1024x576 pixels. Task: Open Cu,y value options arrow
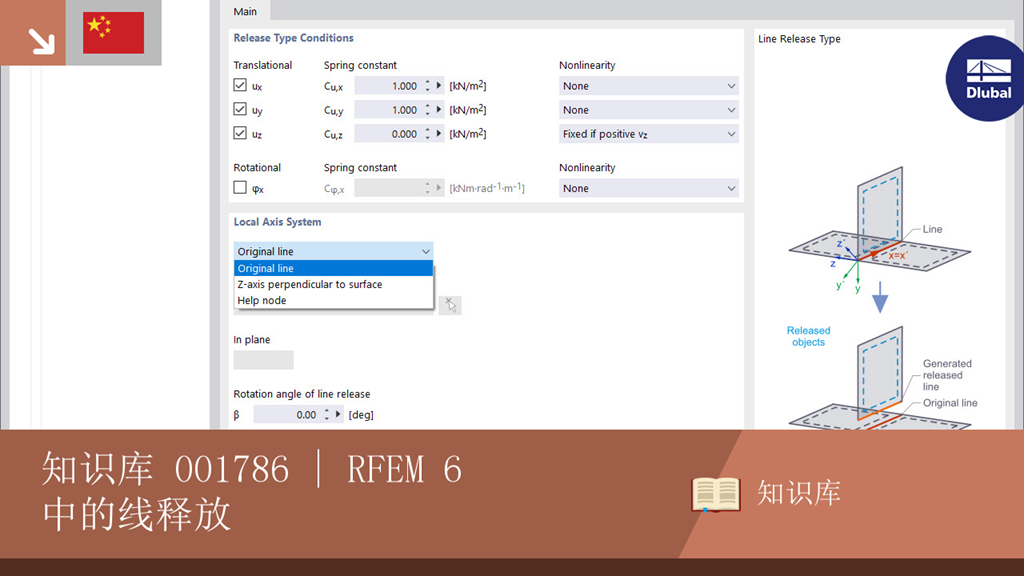(x=439, y=110)
